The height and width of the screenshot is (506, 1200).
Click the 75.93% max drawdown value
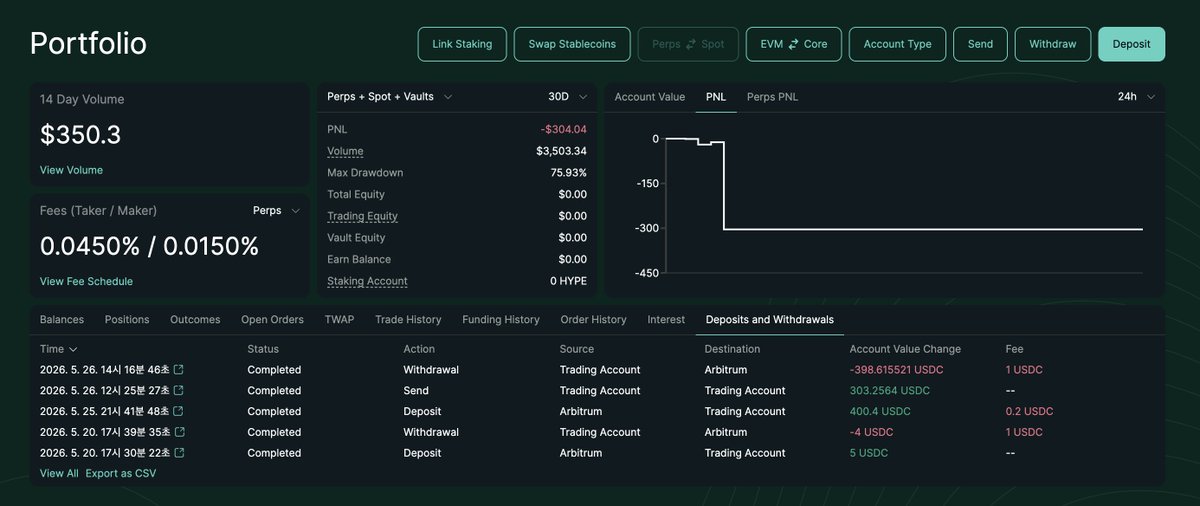pyautogui.click(x=568, y=173)
